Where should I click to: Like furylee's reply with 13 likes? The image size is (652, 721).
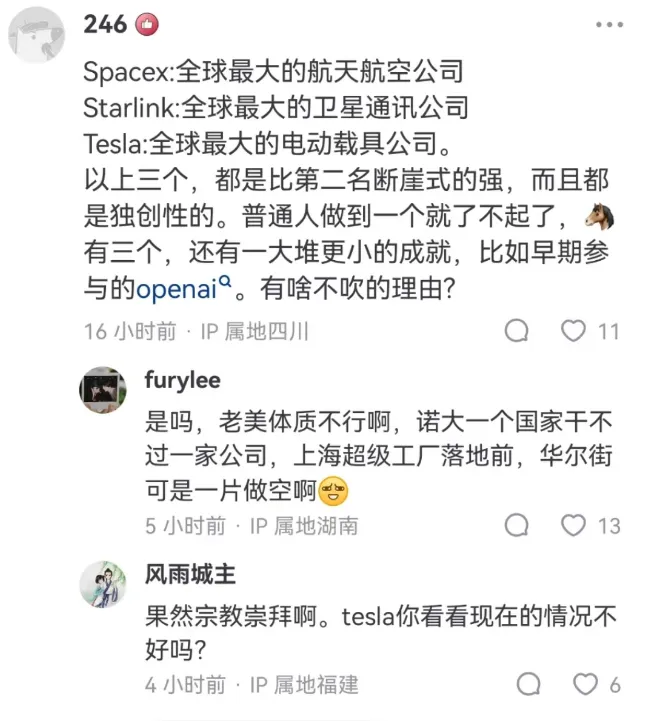573,525
